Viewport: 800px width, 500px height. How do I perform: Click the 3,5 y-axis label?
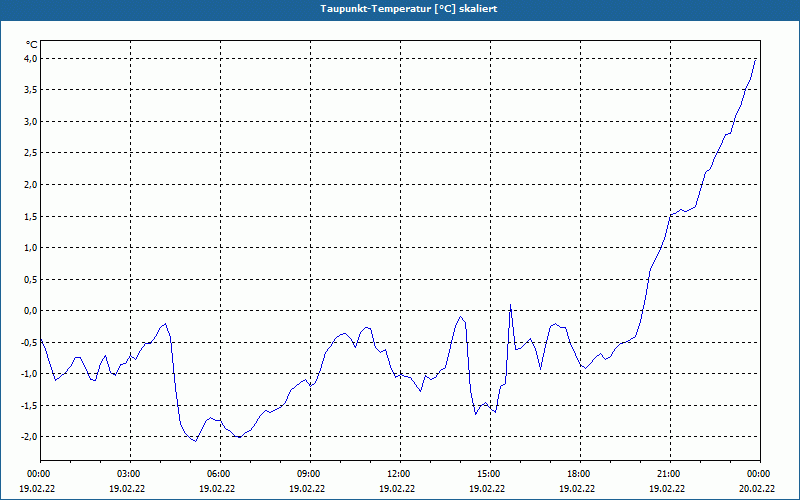click(31, 90)
